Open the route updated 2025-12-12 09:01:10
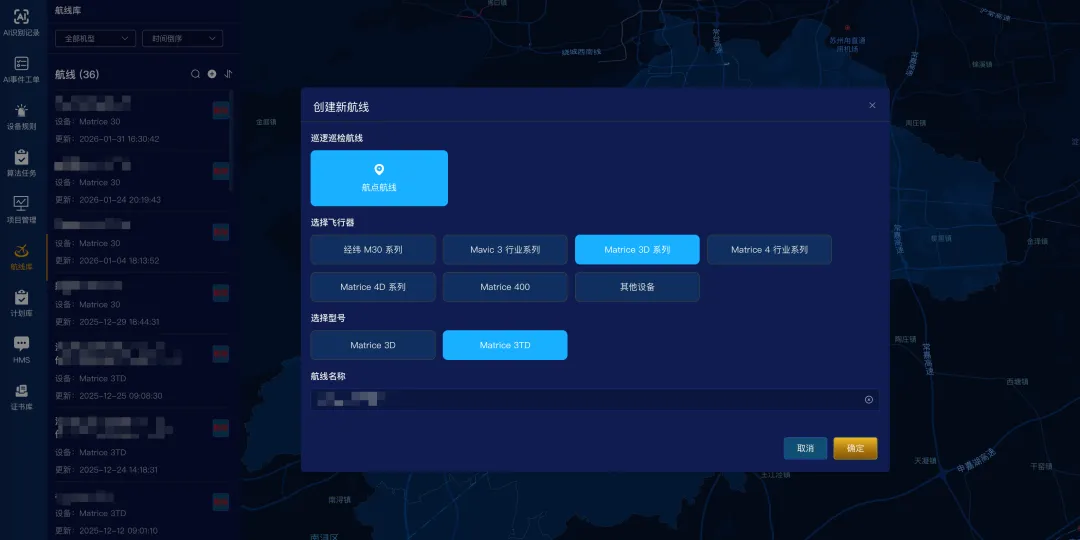This screenshot has height=540, width=1080. pyautogui.click(x=141, y=511)
